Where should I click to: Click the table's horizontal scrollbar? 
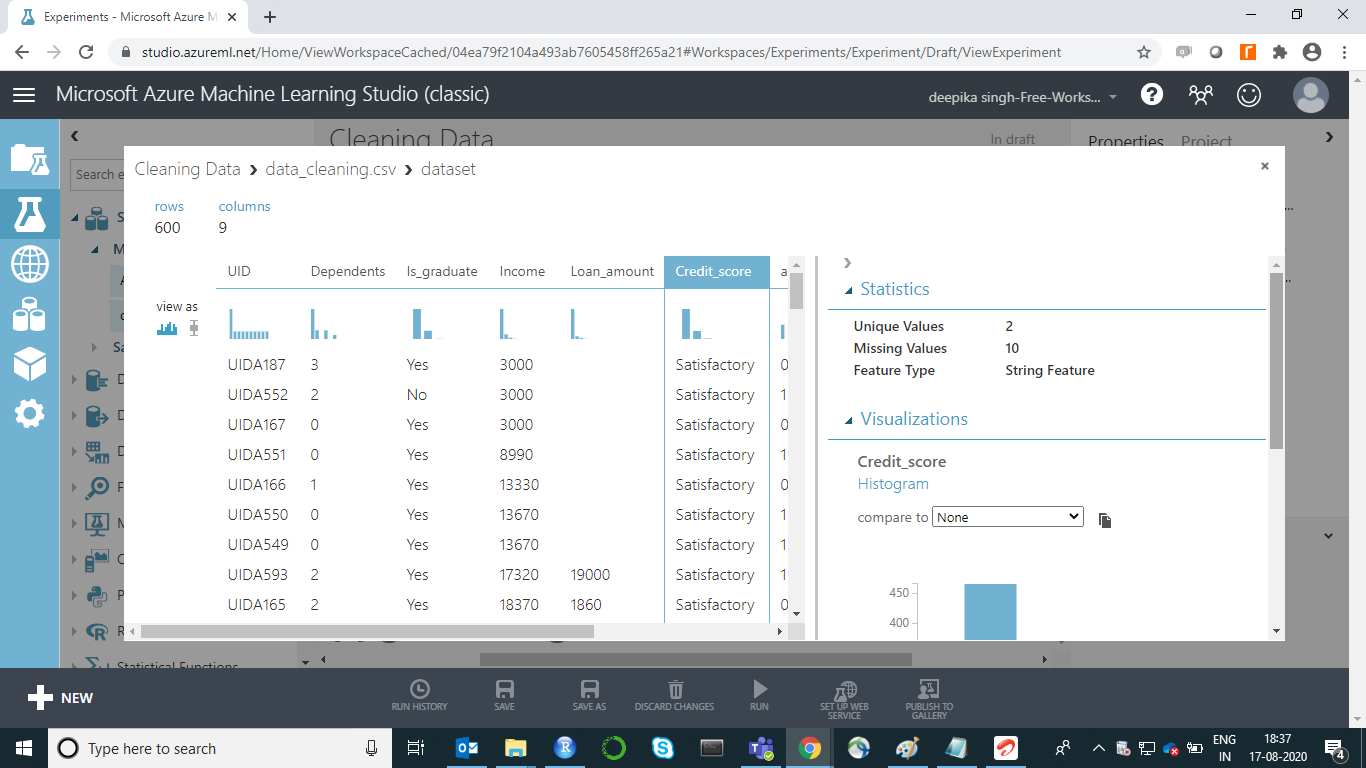367,632
